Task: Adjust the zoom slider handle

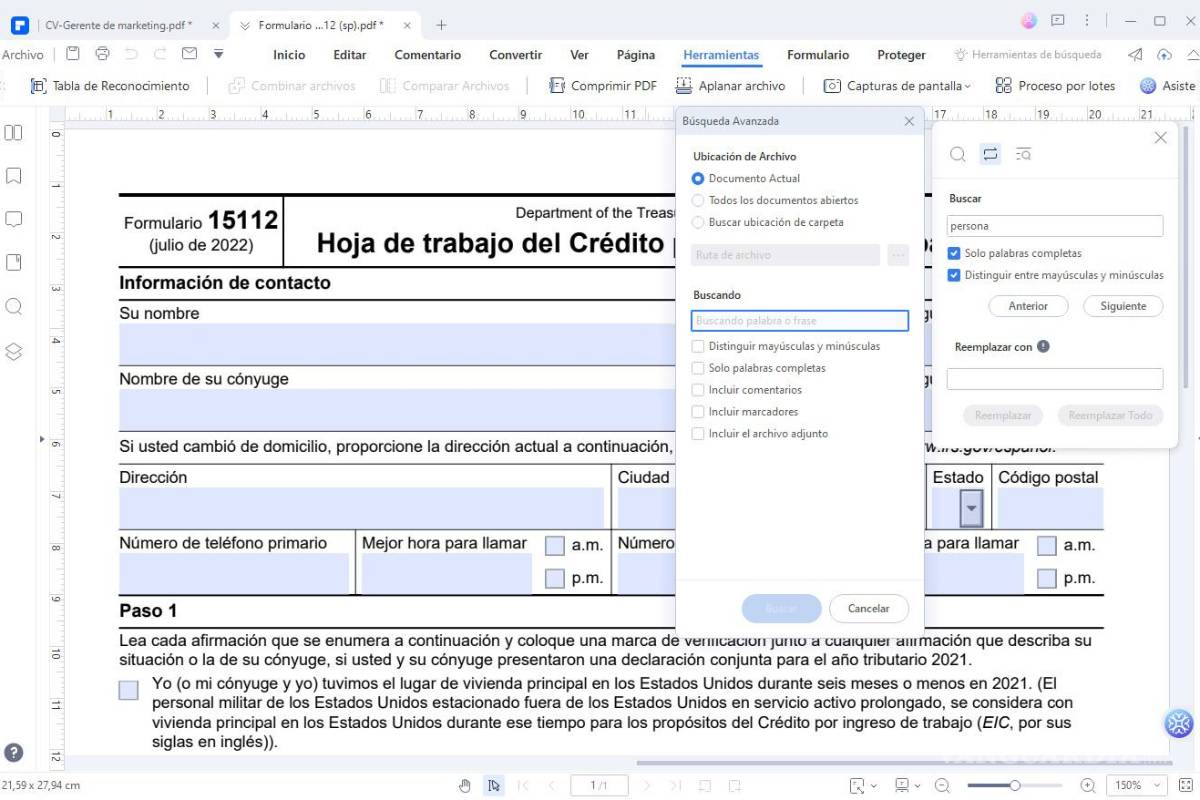Action: coord(1018,785)
